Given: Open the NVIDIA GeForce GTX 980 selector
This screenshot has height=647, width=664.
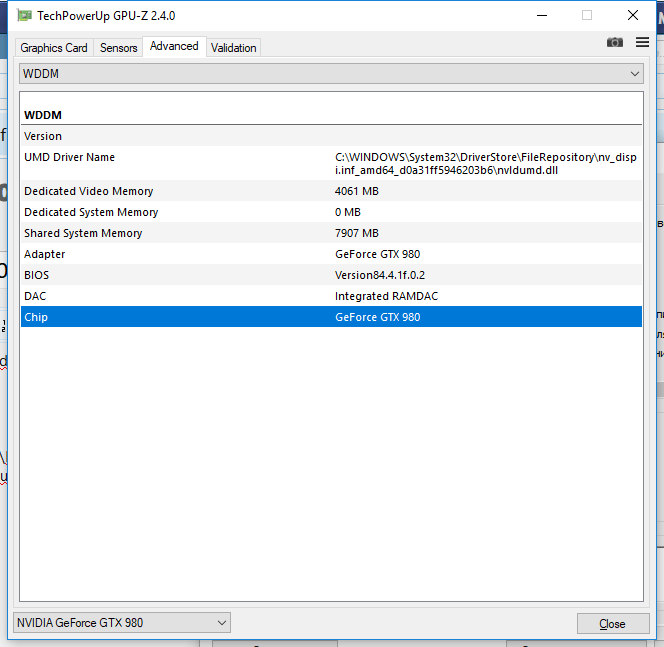Looking at the screenshot, I should pyautogui.click(x=121, y=623).
